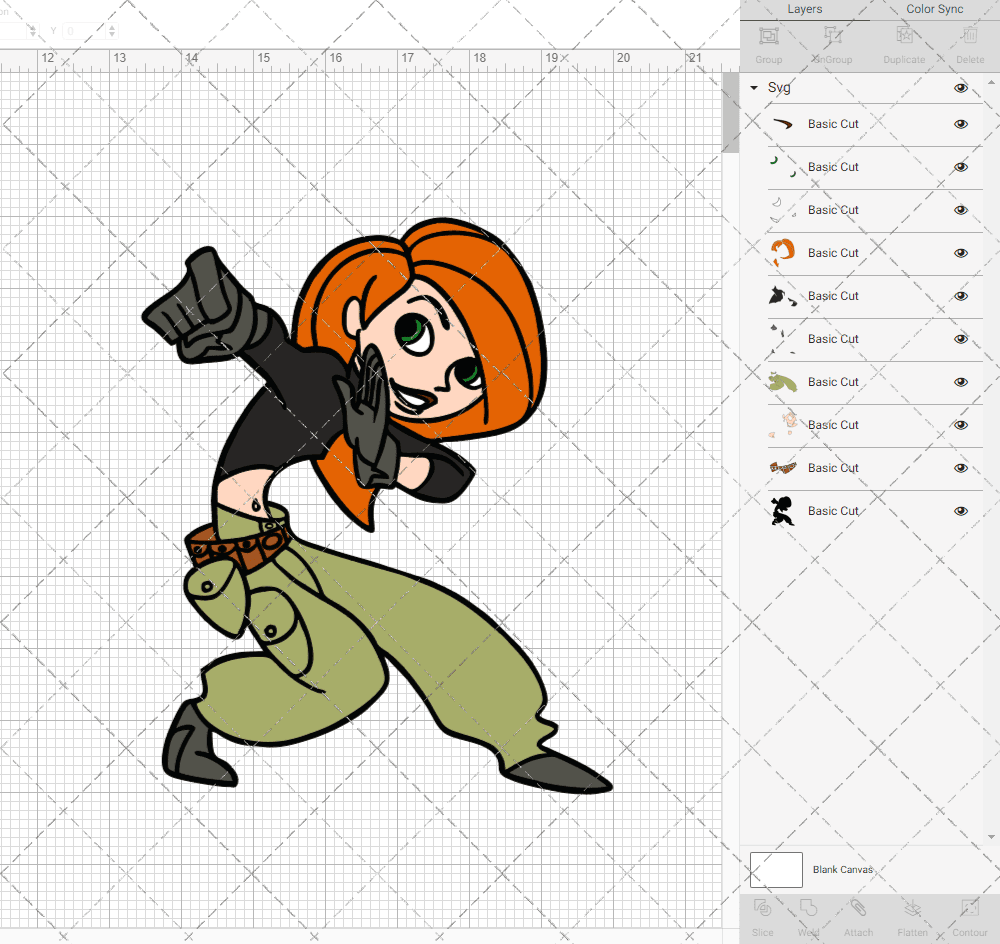Collapse the Svg layer group

754,88
